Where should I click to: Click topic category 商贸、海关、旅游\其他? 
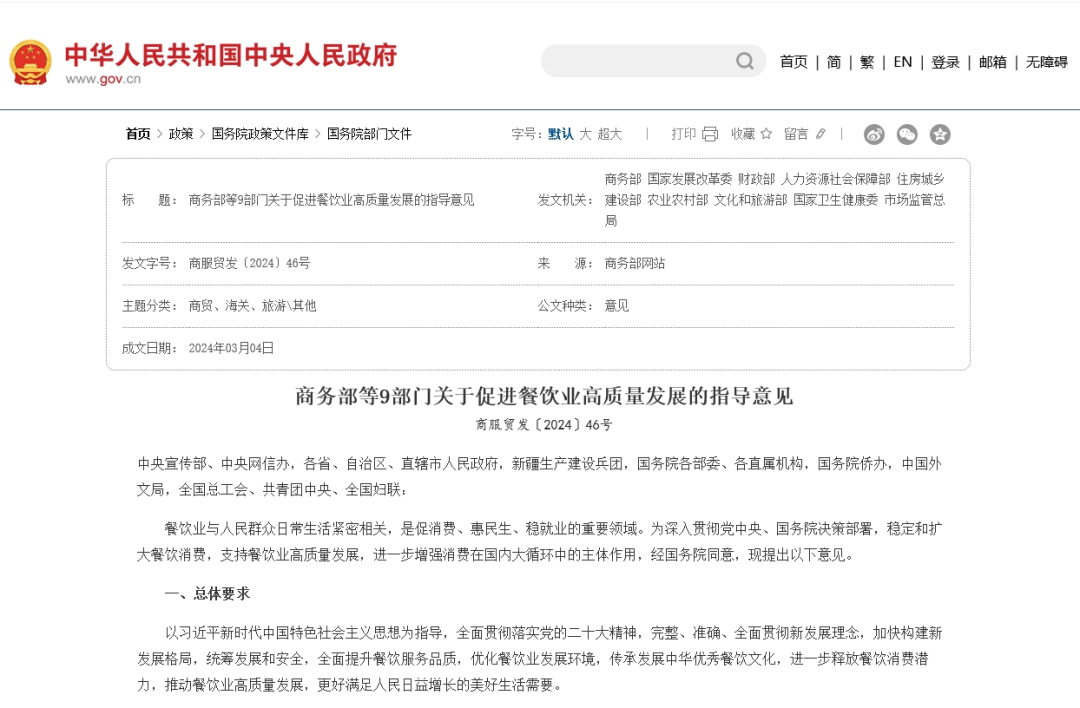tap(252, 306)
